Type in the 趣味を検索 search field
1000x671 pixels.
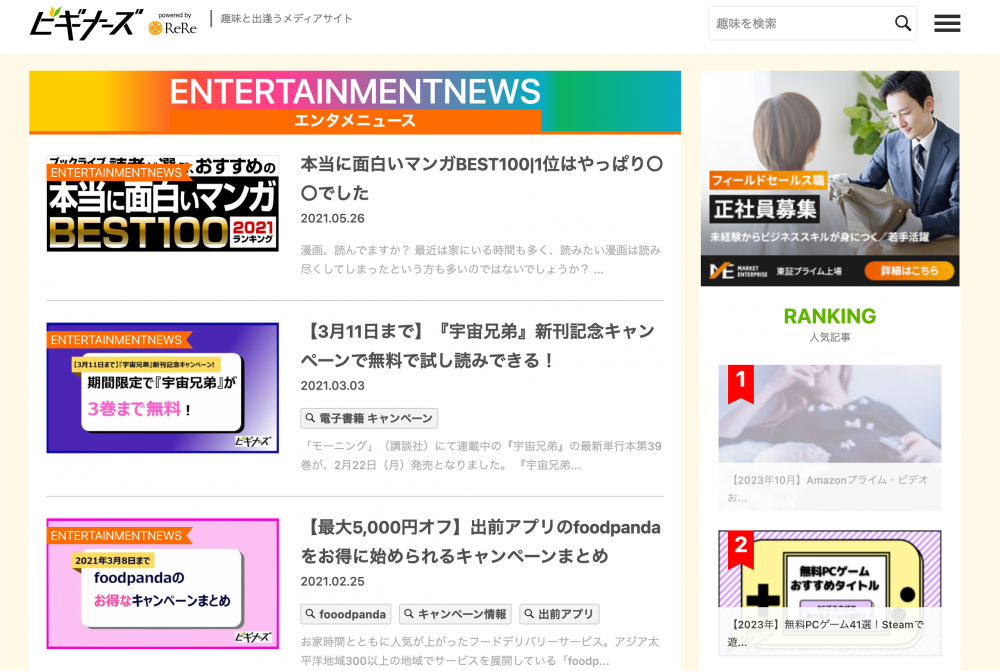(798, 23)
